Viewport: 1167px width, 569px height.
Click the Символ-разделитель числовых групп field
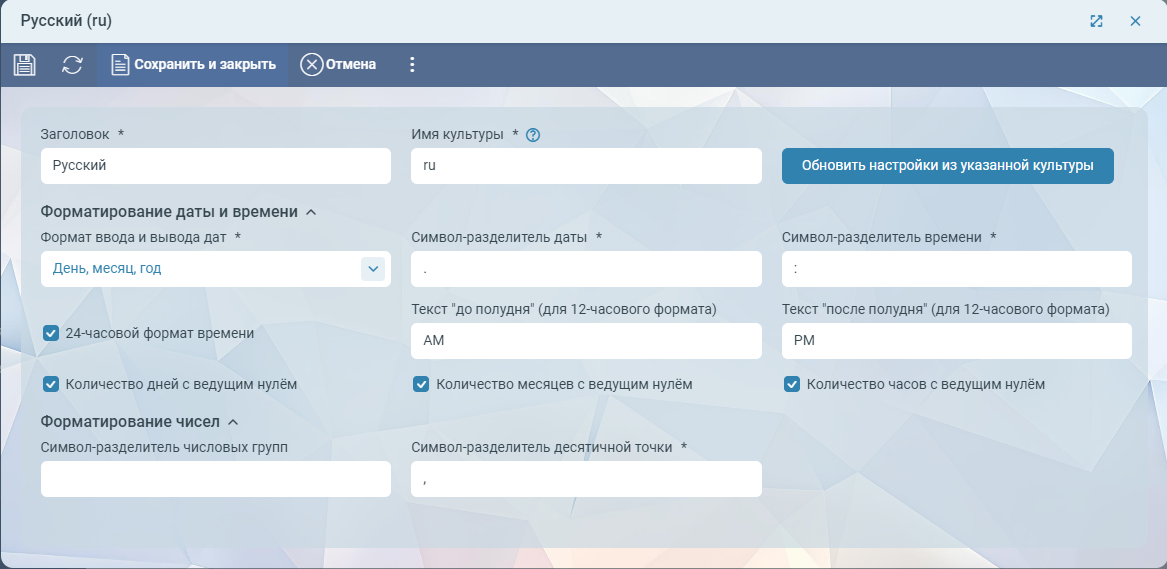[215, 479]
